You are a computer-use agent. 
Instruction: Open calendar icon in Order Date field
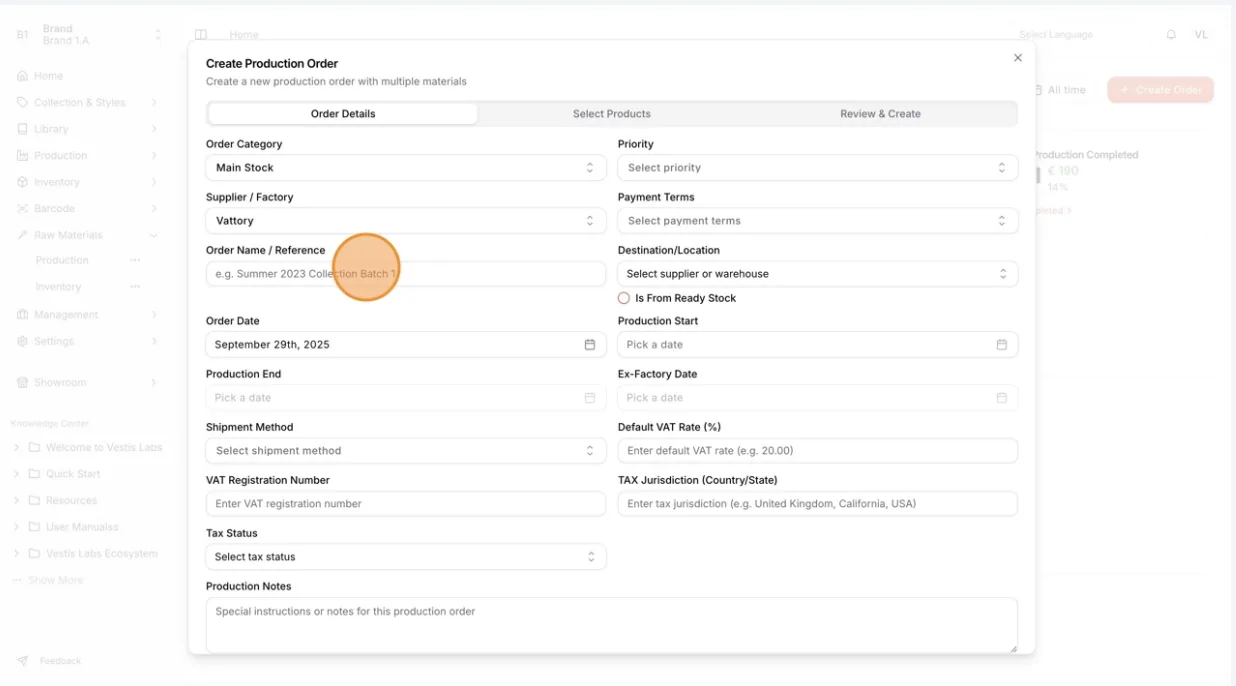pyautogui.click(x=590, y=345)
